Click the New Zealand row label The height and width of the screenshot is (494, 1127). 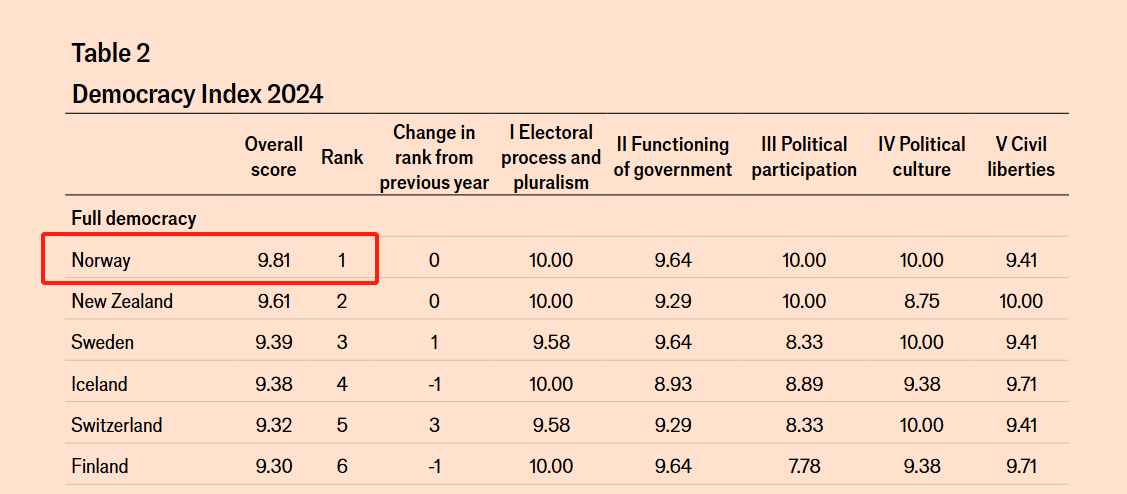pos(122,301)
